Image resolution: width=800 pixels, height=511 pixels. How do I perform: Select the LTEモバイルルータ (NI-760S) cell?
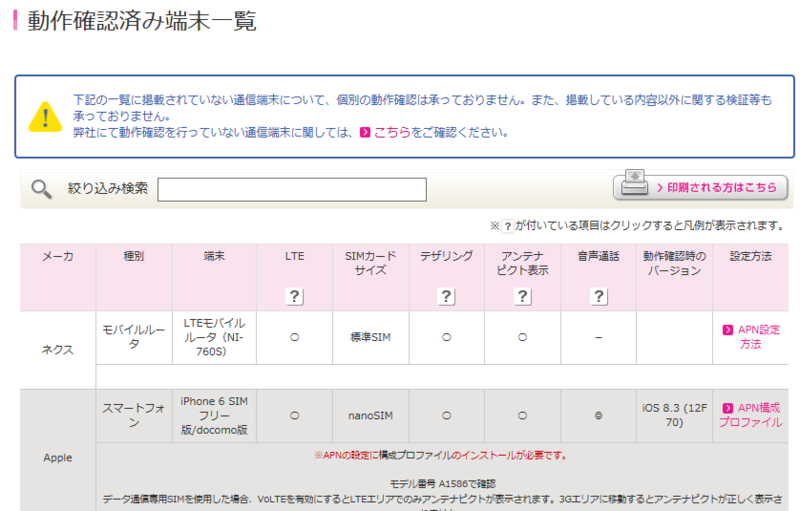click(x=214, y=337)
